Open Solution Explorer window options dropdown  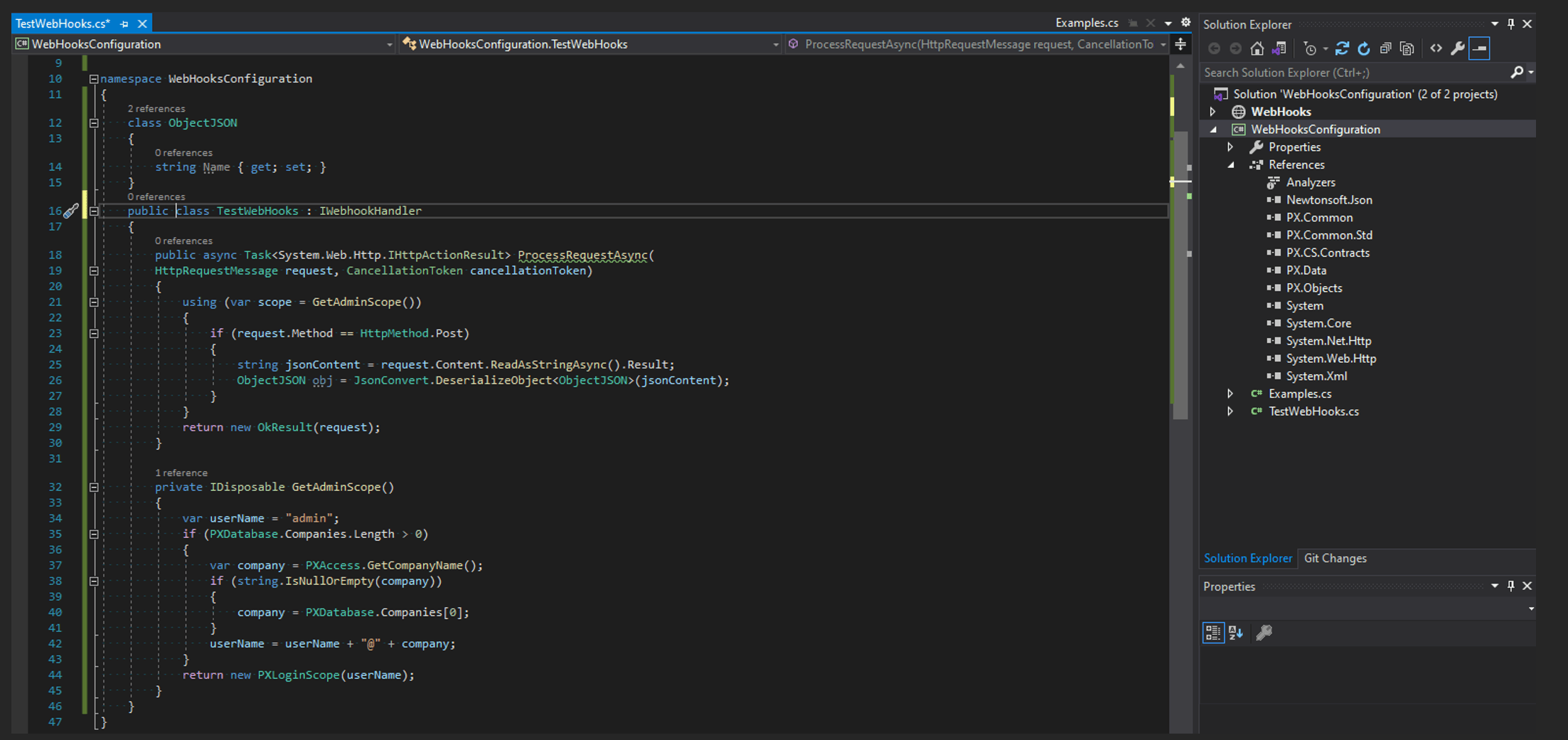1494,23
